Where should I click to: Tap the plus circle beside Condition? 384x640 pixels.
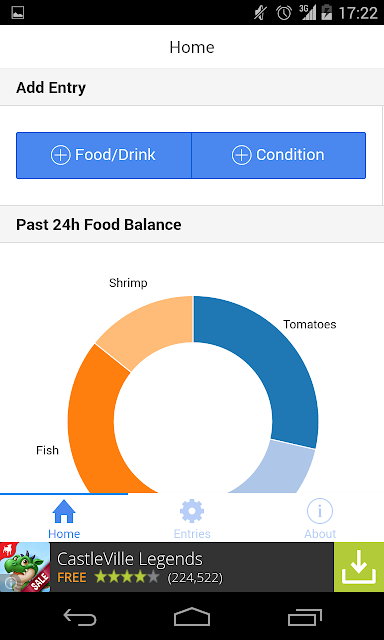(x=242, y=155)
